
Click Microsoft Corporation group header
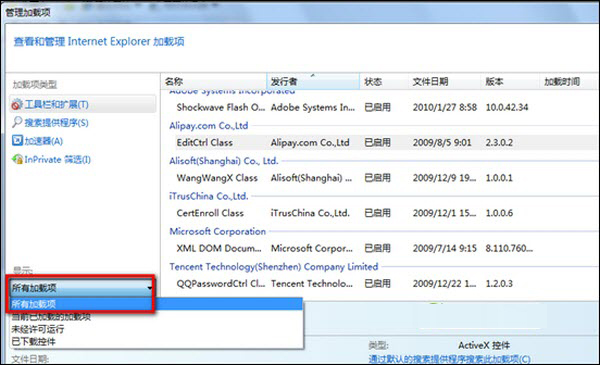tap(217, 231)
